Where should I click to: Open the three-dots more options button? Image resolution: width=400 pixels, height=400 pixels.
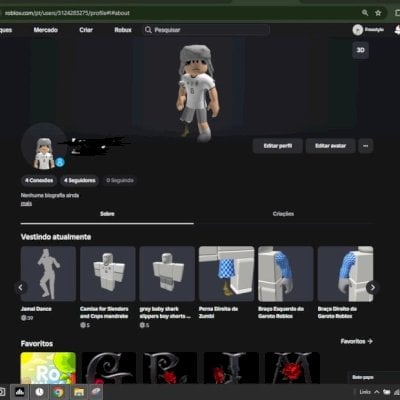tap(366, 146)
